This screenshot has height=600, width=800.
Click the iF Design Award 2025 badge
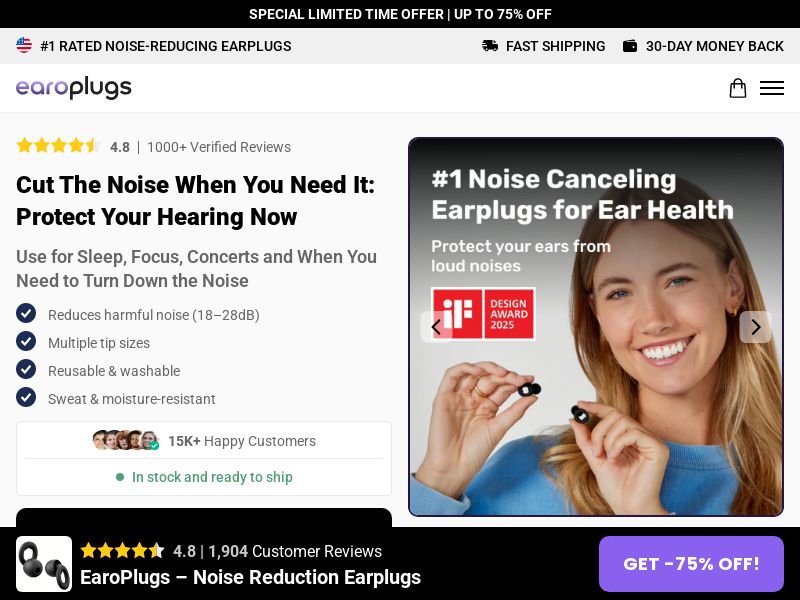click(483, 314)
